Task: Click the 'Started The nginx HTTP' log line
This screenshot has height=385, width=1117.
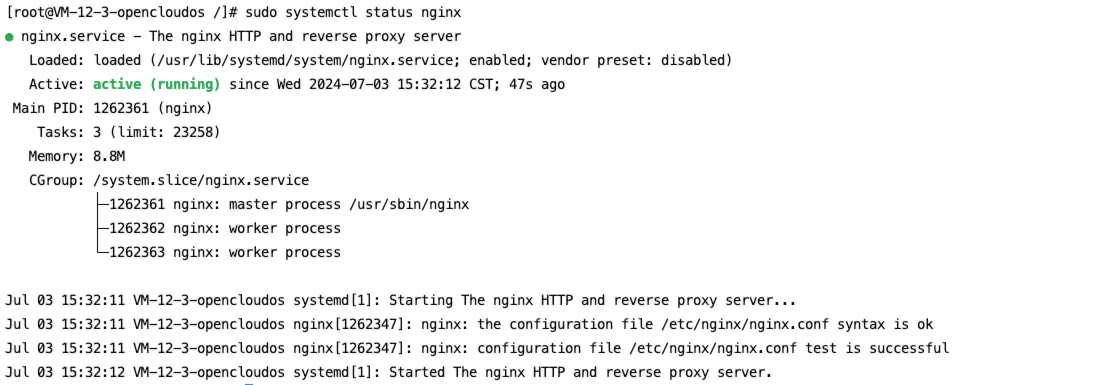Action: tap(388, 372)
